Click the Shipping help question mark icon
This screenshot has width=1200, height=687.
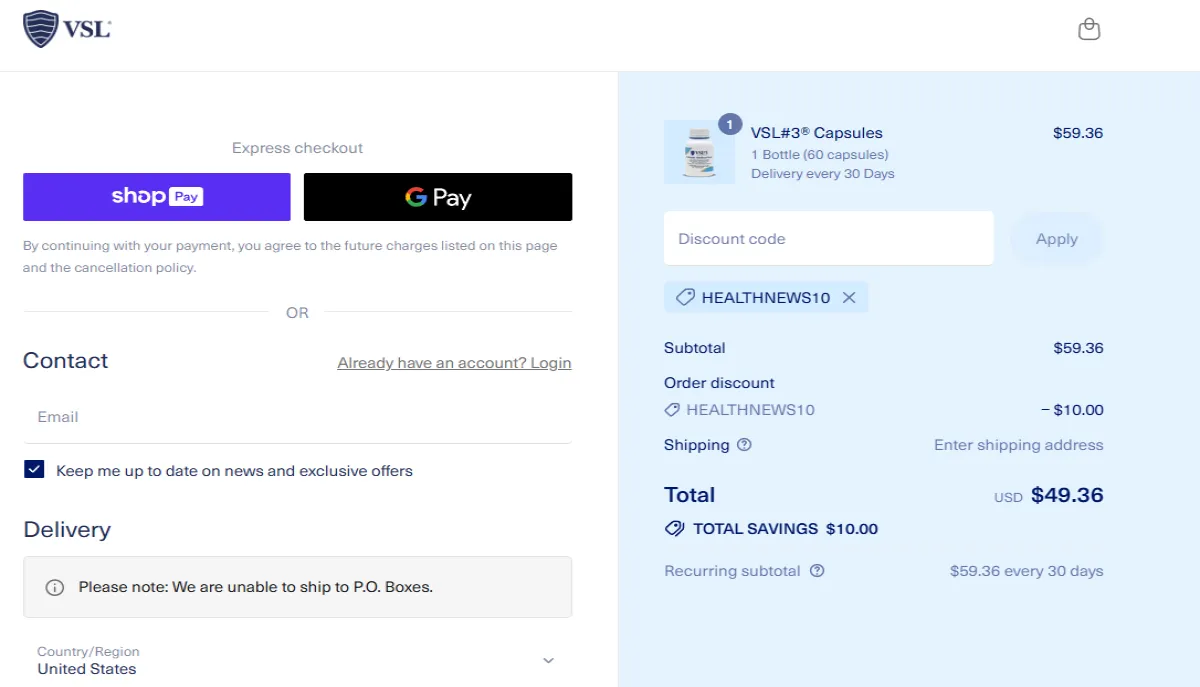[x=744, y=445]
